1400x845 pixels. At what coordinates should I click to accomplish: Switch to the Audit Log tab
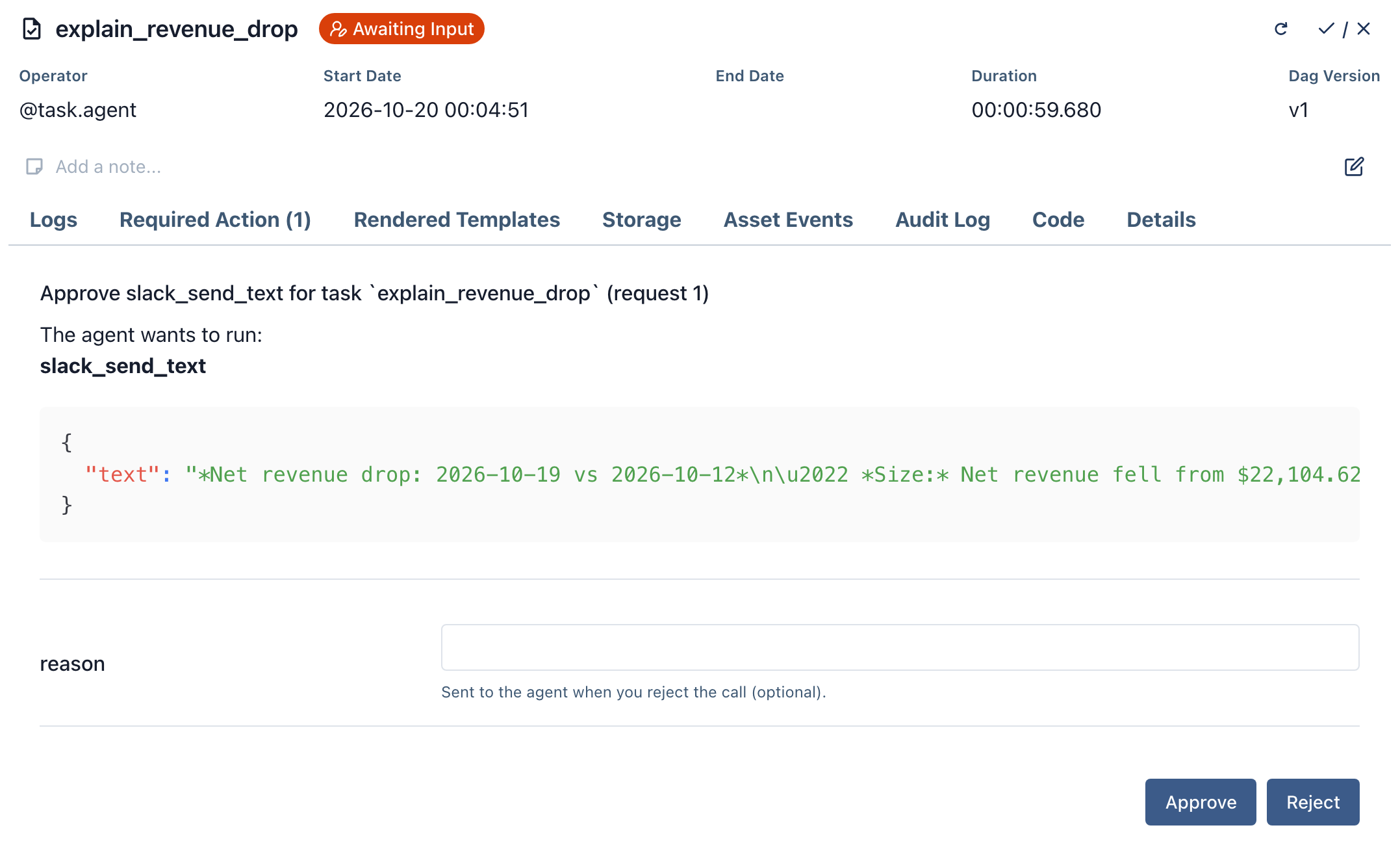[x=943, y=220]
